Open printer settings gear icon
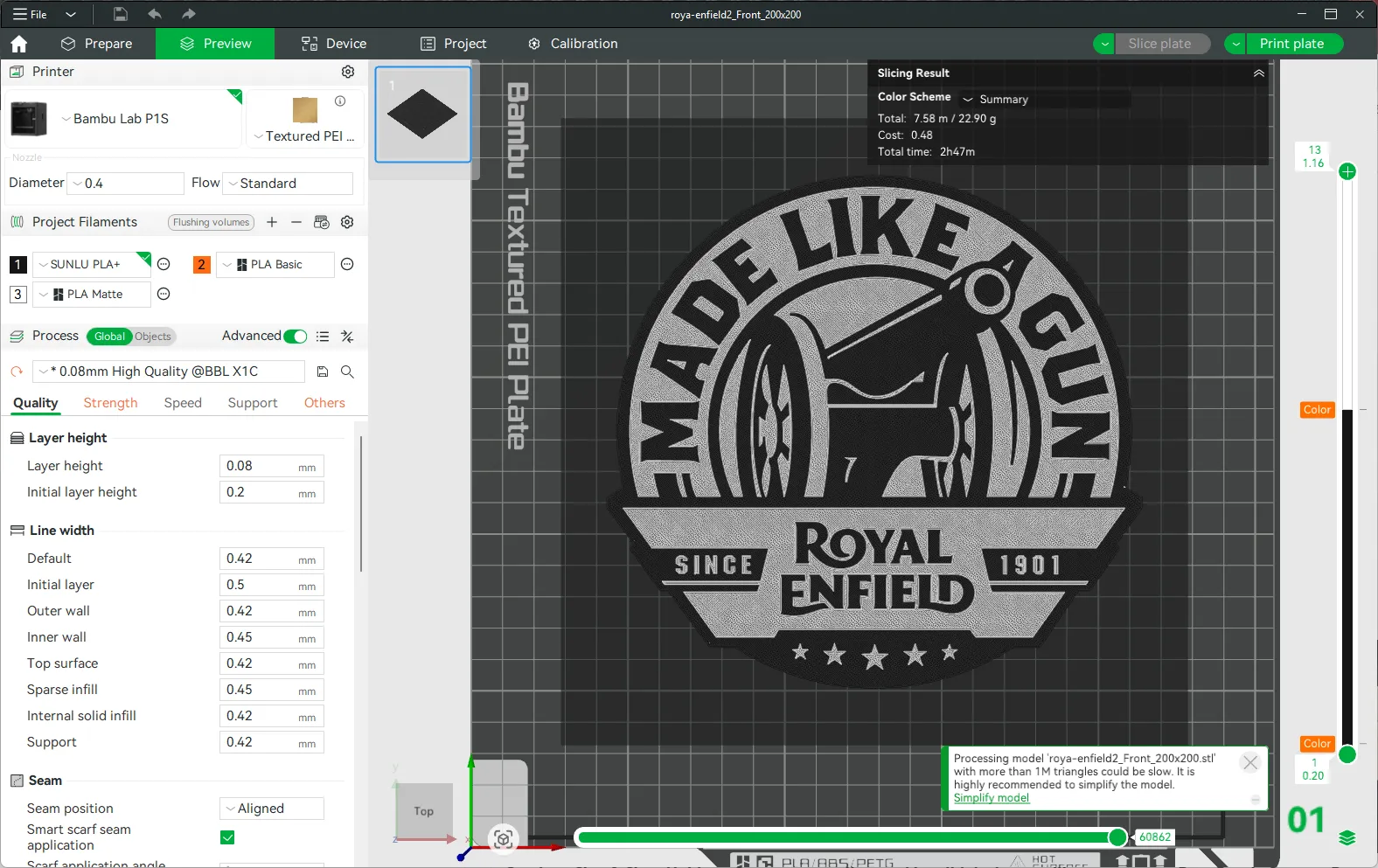The width and height of the screenshot is (1378, 868). [x=348, y=72]
